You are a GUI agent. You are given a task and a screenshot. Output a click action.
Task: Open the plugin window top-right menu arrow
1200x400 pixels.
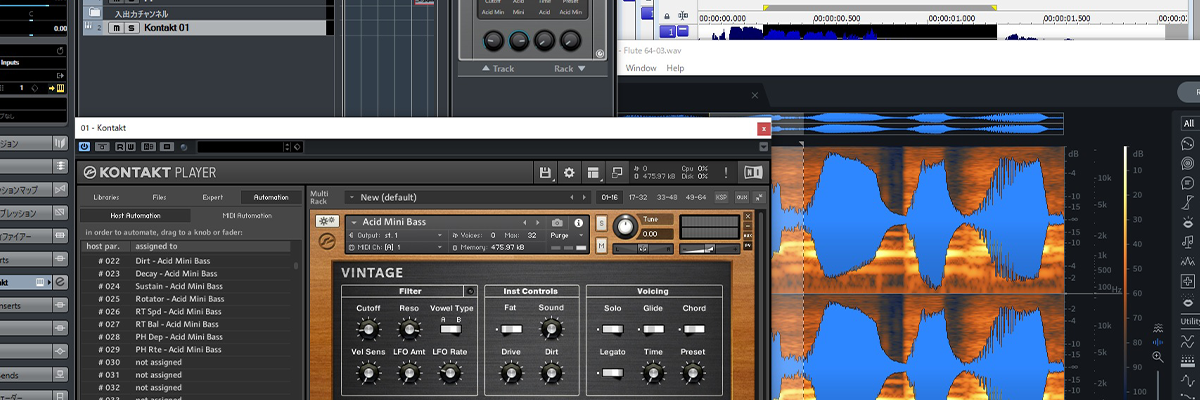[764, 147]
